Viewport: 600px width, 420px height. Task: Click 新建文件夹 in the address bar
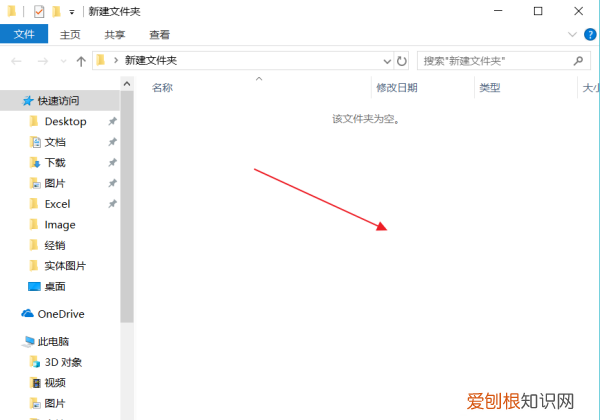click(x=151, y=60)
